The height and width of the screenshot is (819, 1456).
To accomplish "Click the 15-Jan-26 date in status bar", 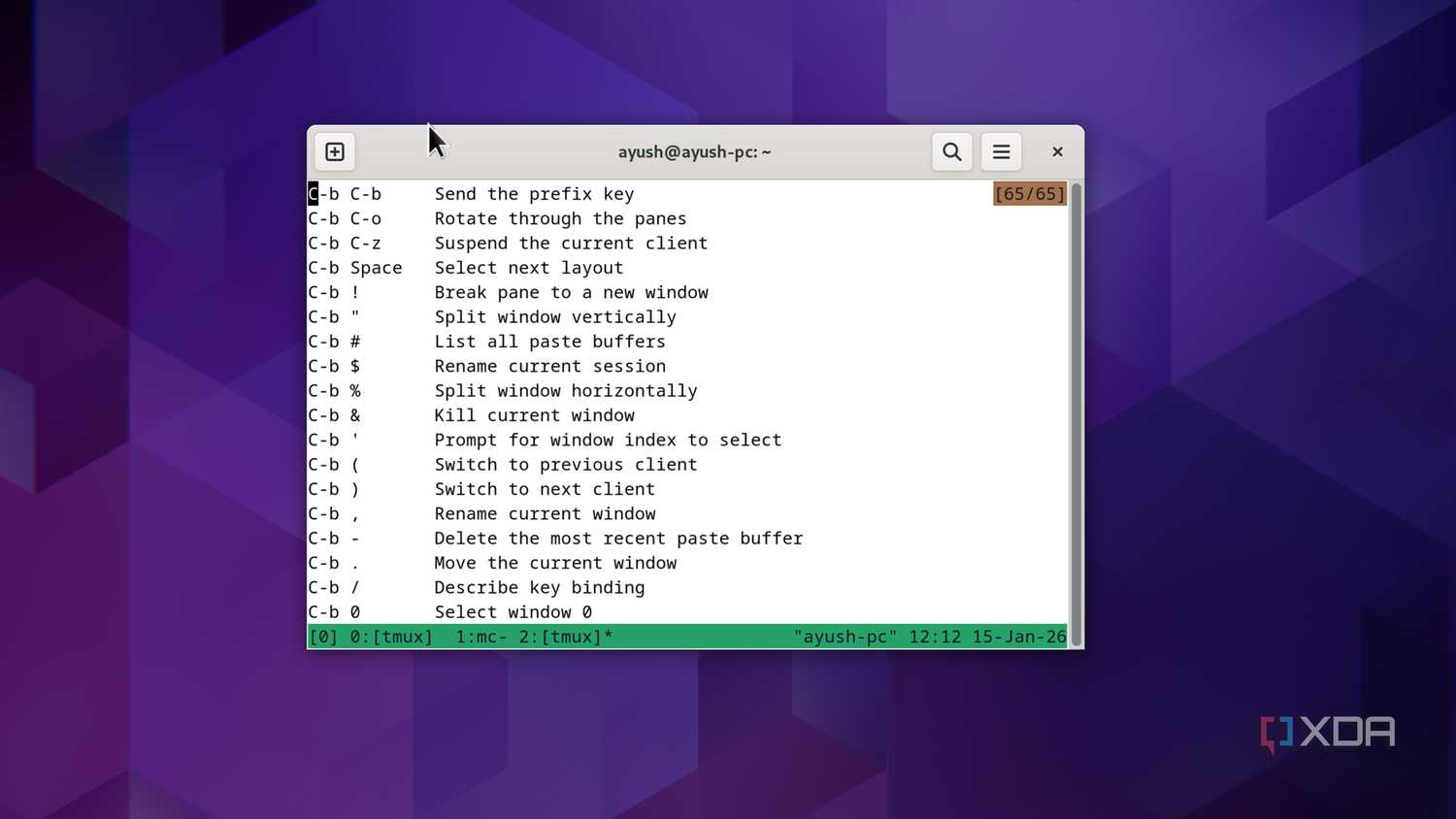I will click(1019, 637).
